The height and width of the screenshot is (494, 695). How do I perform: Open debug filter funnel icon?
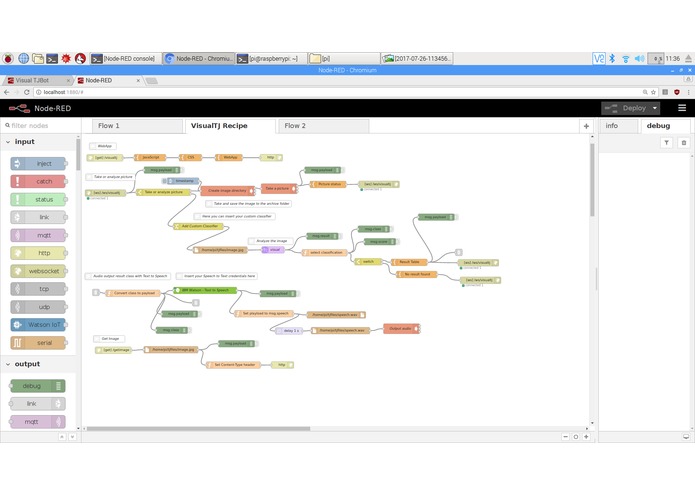click(666, 143)
